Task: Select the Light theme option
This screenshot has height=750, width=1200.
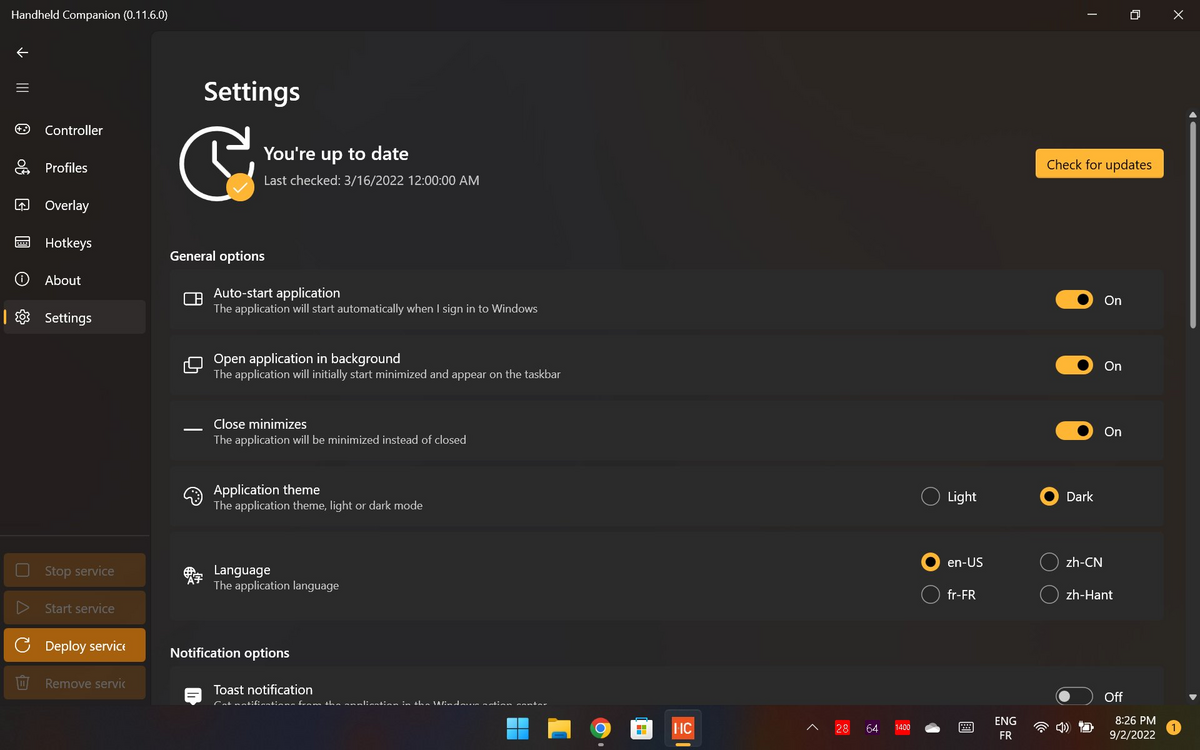Action: pos(948,497)
